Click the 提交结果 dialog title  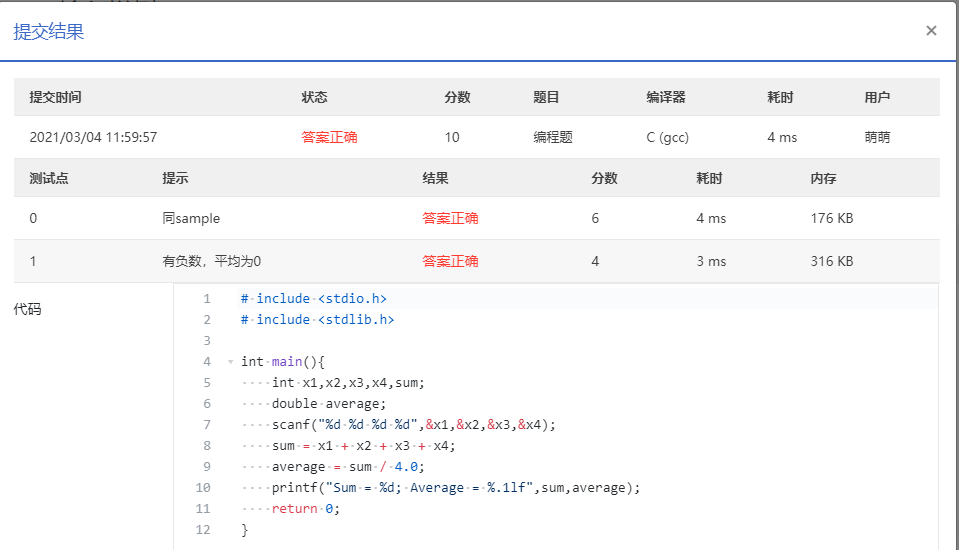pyautogui.click(x=49, y=31)
